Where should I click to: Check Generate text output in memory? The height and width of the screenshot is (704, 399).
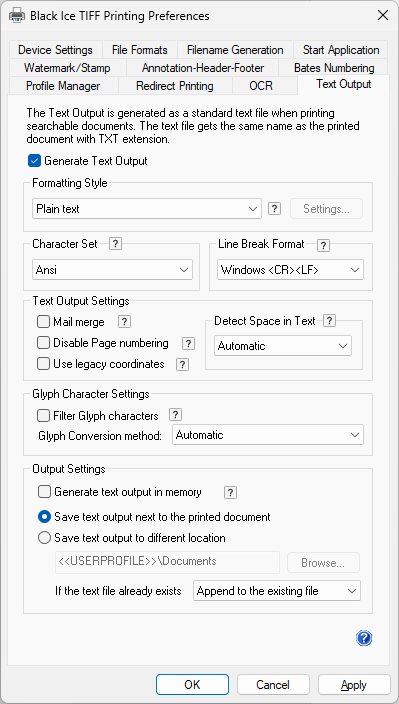44,492
